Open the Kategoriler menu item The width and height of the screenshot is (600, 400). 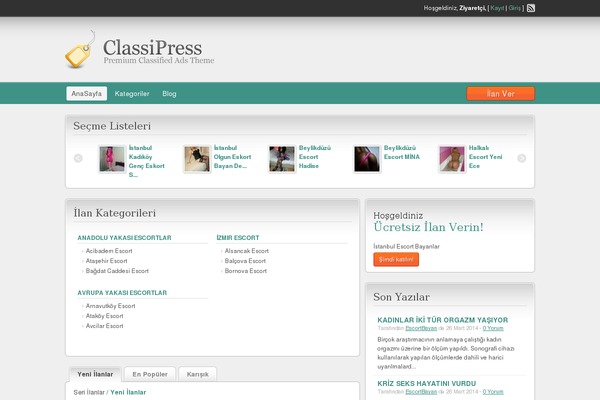(x=132, y=94)
